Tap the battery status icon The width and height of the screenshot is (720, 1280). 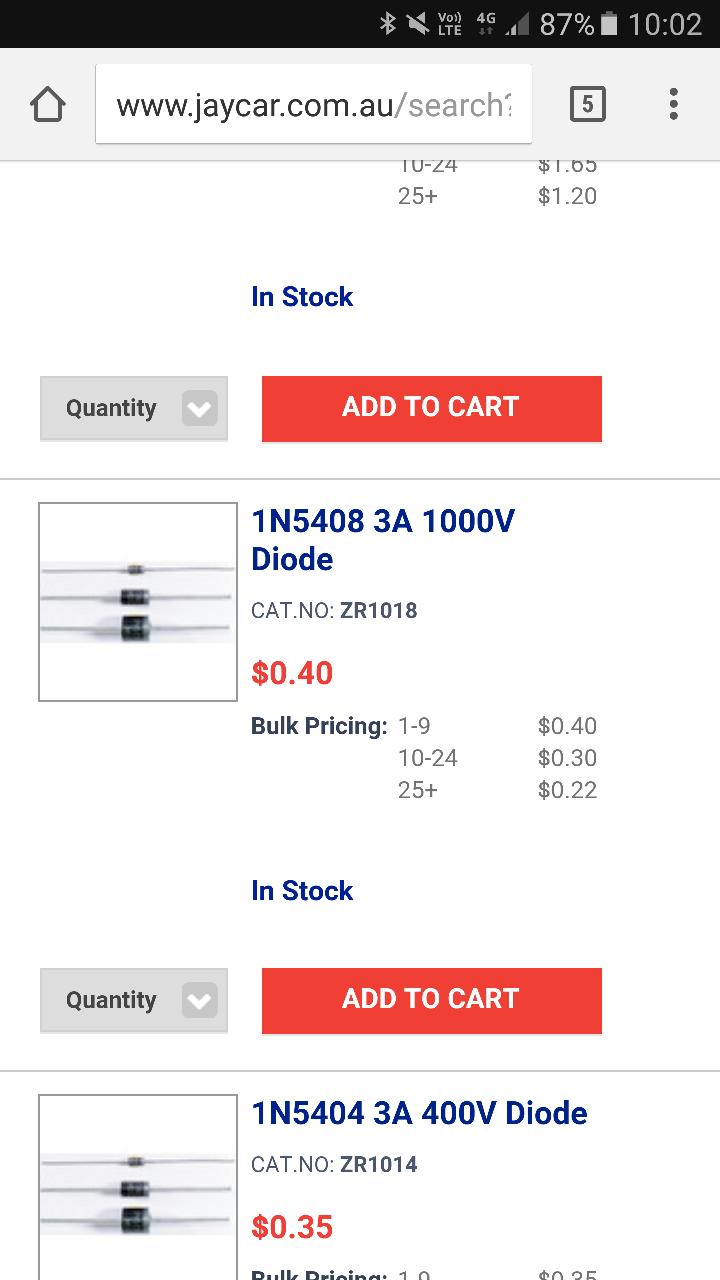coord(609,23)
